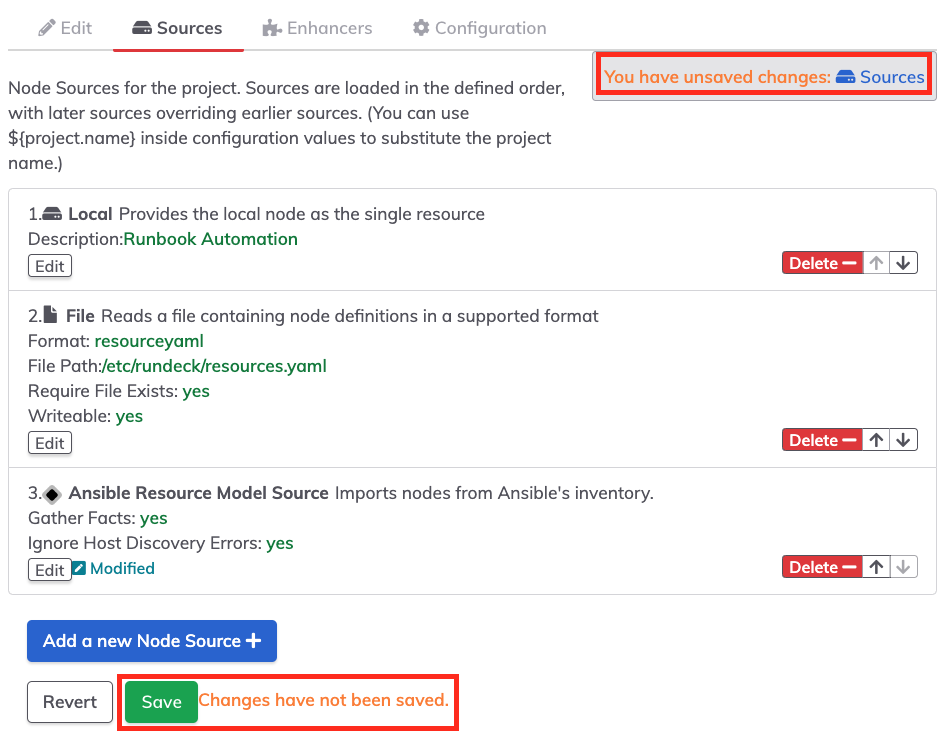Move File source down with arrow

903,440
